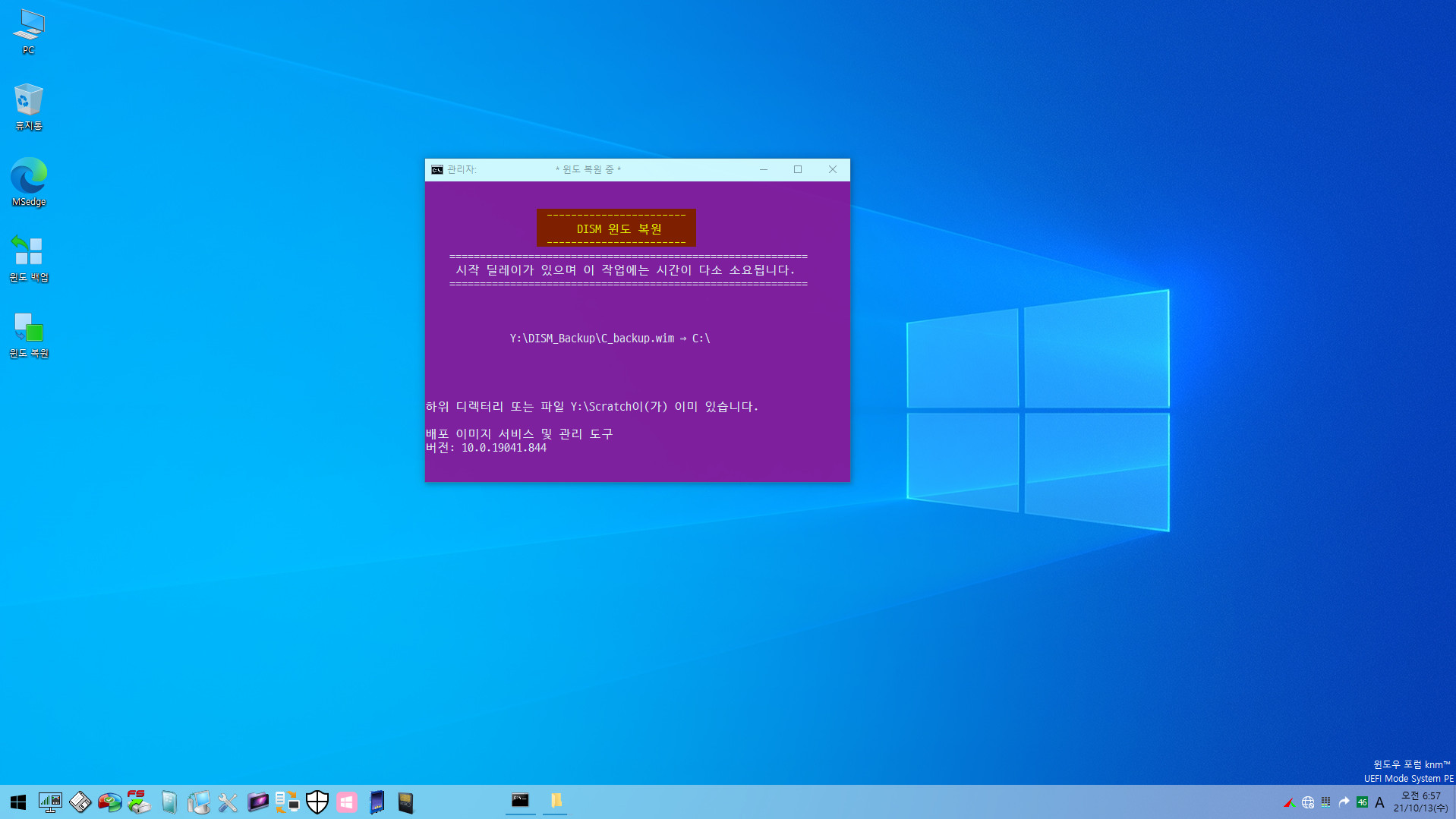The height and width of the screenshot is (819, 1456).
Task: Switch to the running command prompt taskbar button
Action: point(520,801)
